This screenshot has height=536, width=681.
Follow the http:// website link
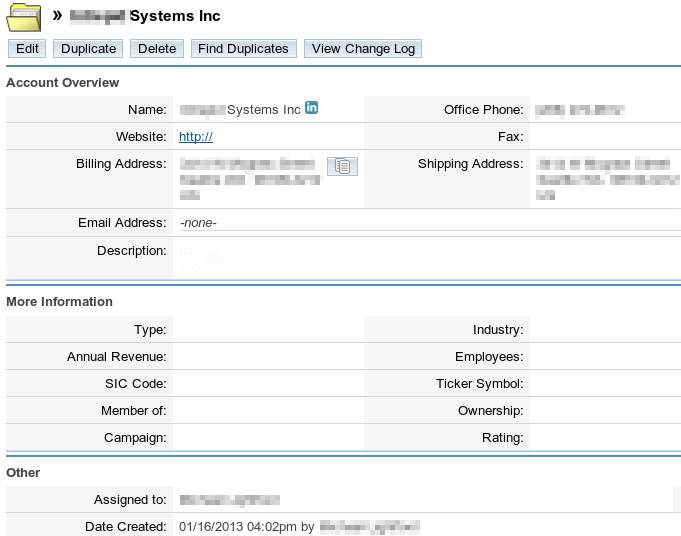click(196, 137)
